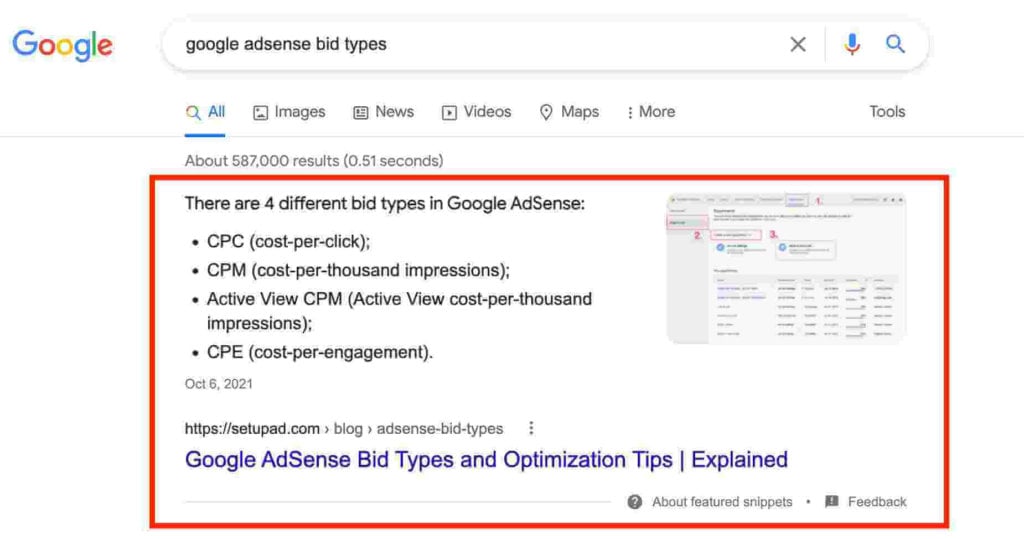The height and width of the screenshot is (539, 1024).
Task: Switch to the Videos tab
Action: (476, 112)
